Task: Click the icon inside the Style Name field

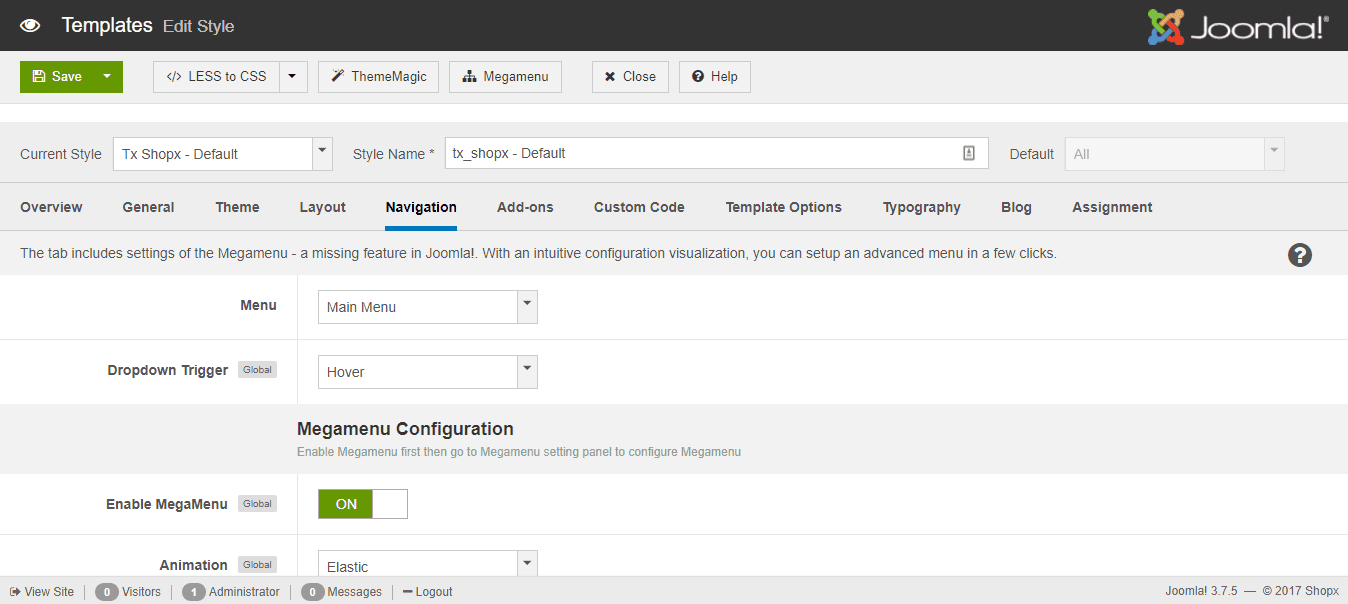Action: pyautogui.click(x=968, y=153)
